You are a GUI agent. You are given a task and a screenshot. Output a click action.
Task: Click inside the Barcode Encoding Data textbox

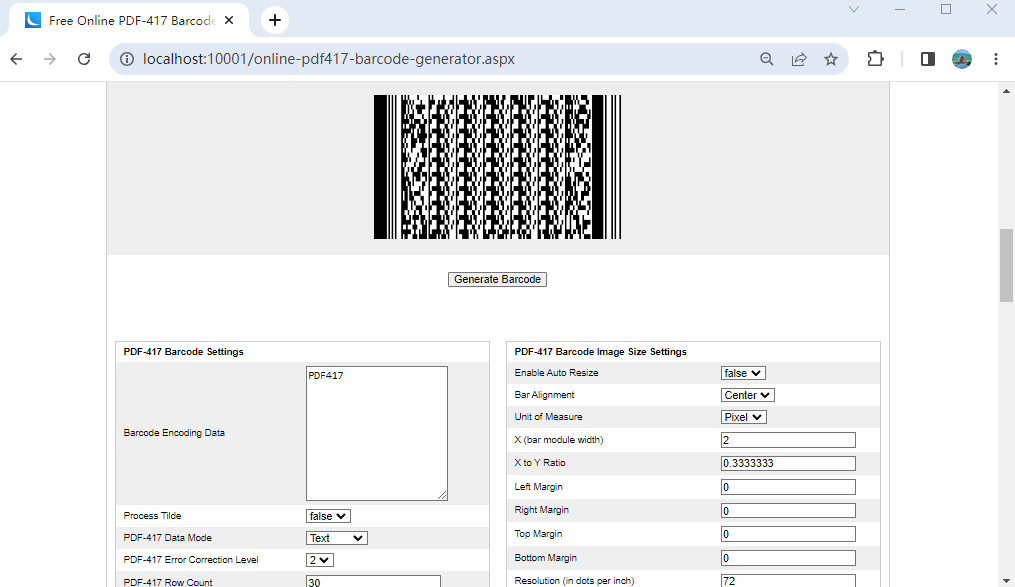pyautogui.click(x=376, y=432)
